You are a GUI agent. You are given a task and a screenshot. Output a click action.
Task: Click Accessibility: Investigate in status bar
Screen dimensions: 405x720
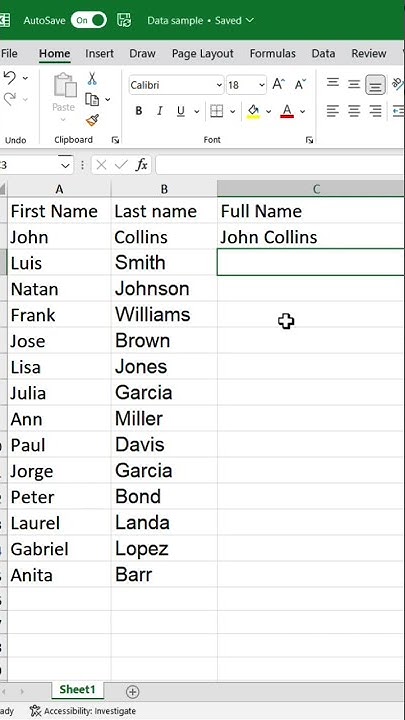tap(83, 711)
